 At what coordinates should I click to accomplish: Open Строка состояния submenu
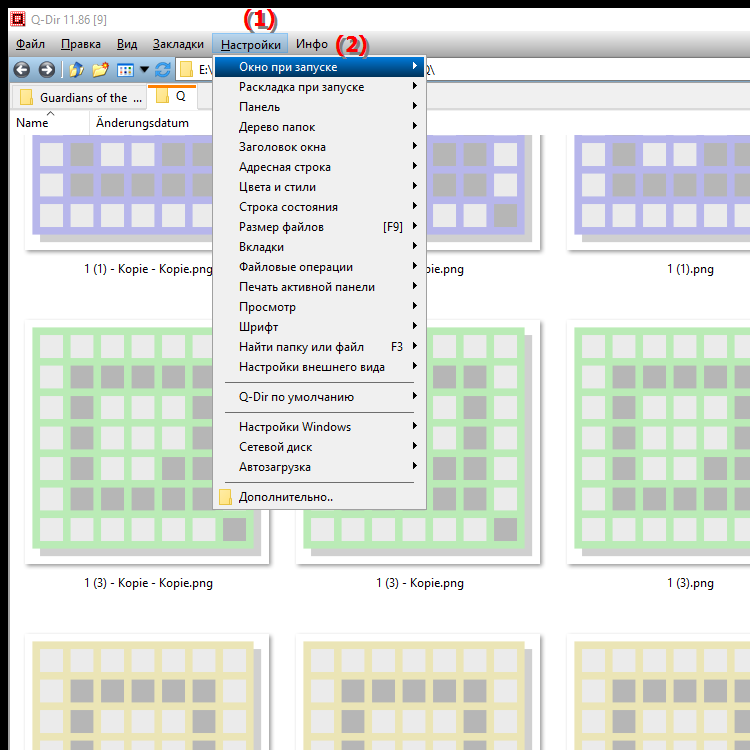pyautogui.click(x=320, y=207)
